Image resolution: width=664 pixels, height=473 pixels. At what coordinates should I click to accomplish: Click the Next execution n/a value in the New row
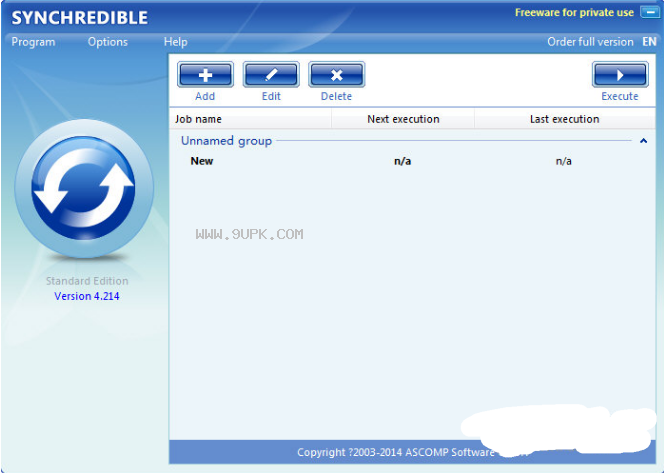(402, 161)
